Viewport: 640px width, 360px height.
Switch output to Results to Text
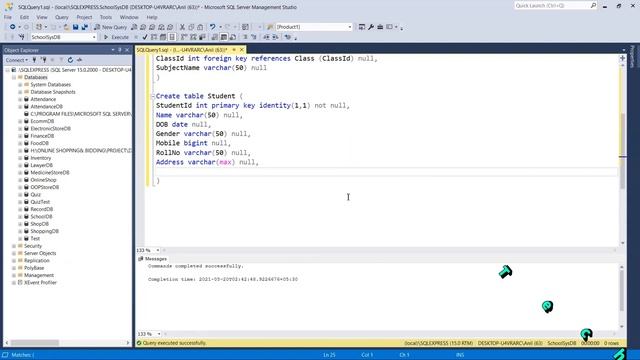214,37
